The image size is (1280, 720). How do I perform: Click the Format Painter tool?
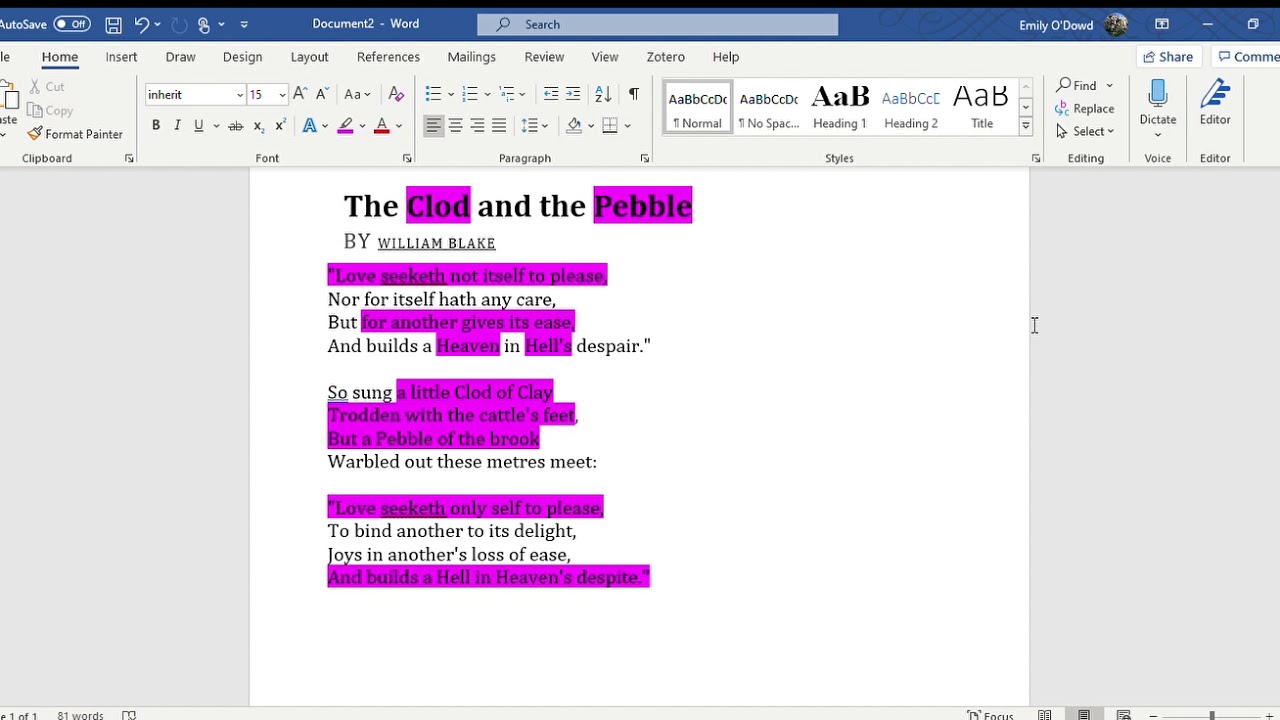75,134
